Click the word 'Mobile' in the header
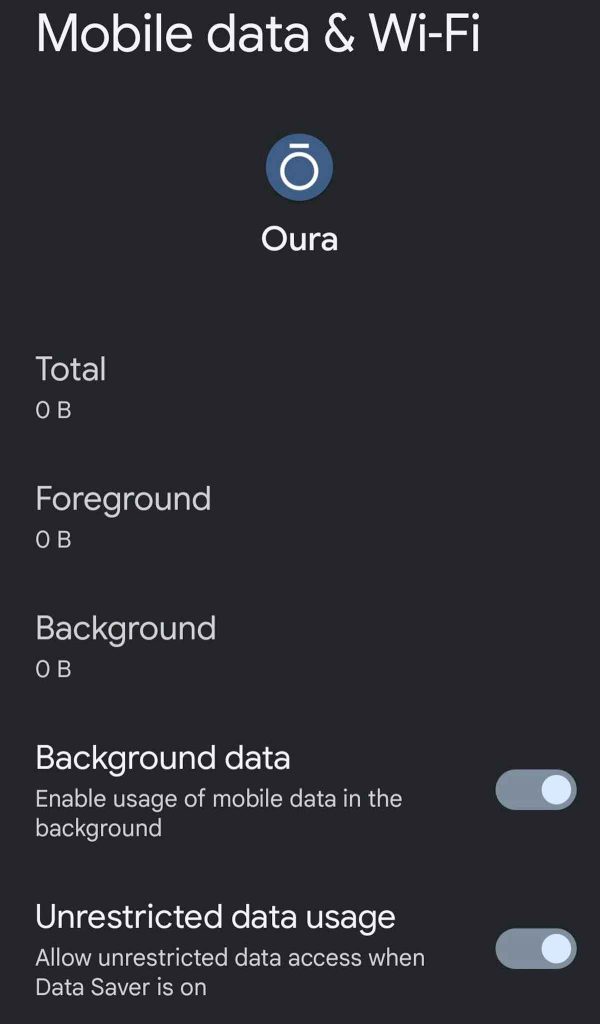This screenshot has height=1024, width=600. tap(112, 32)
